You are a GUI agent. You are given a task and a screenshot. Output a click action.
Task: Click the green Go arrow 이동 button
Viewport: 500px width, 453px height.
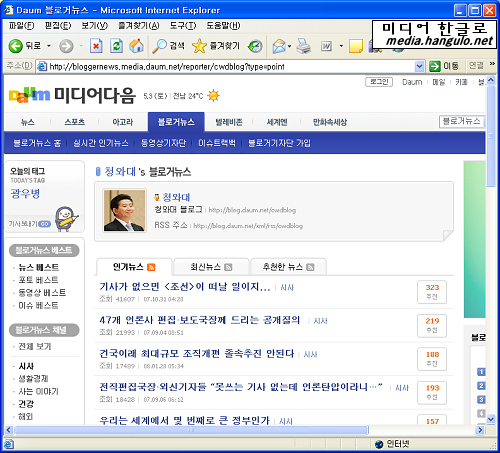(x=444, y=66)
